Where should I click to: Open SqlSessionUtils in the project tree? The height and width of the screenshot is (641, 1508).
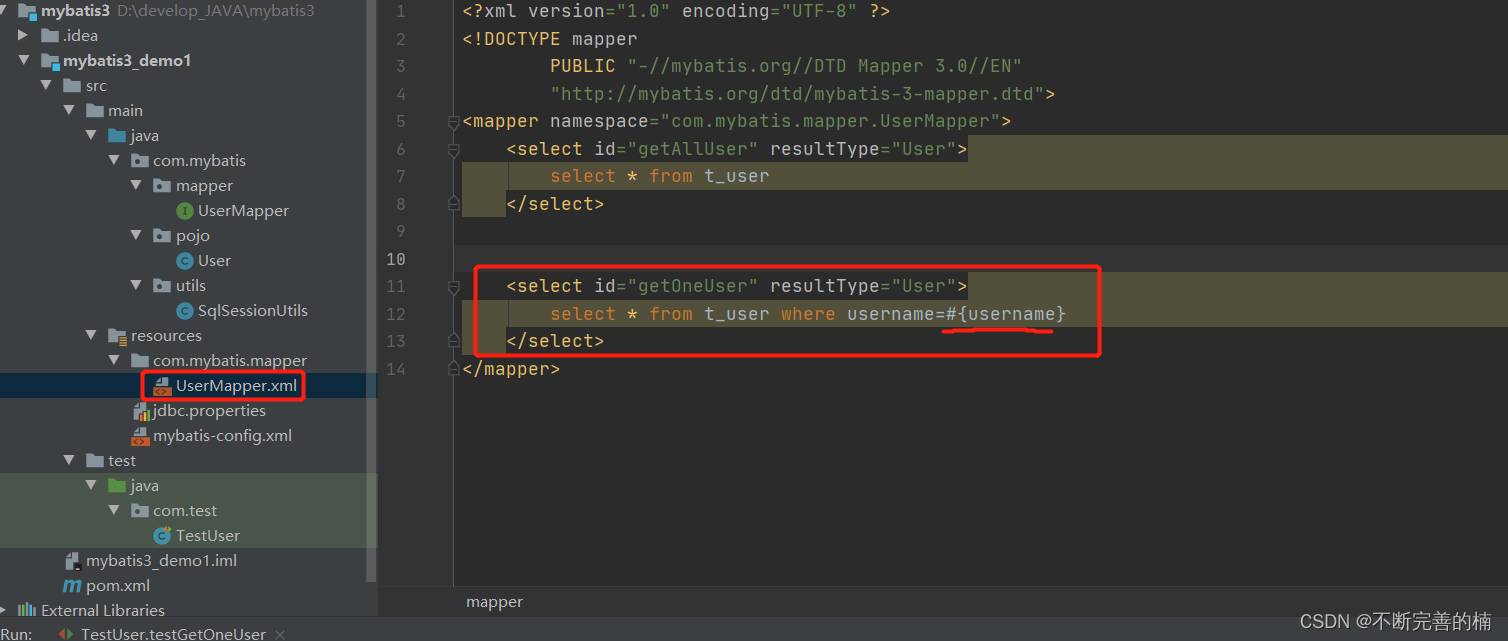pyautogui.click(x=253, y=310)
